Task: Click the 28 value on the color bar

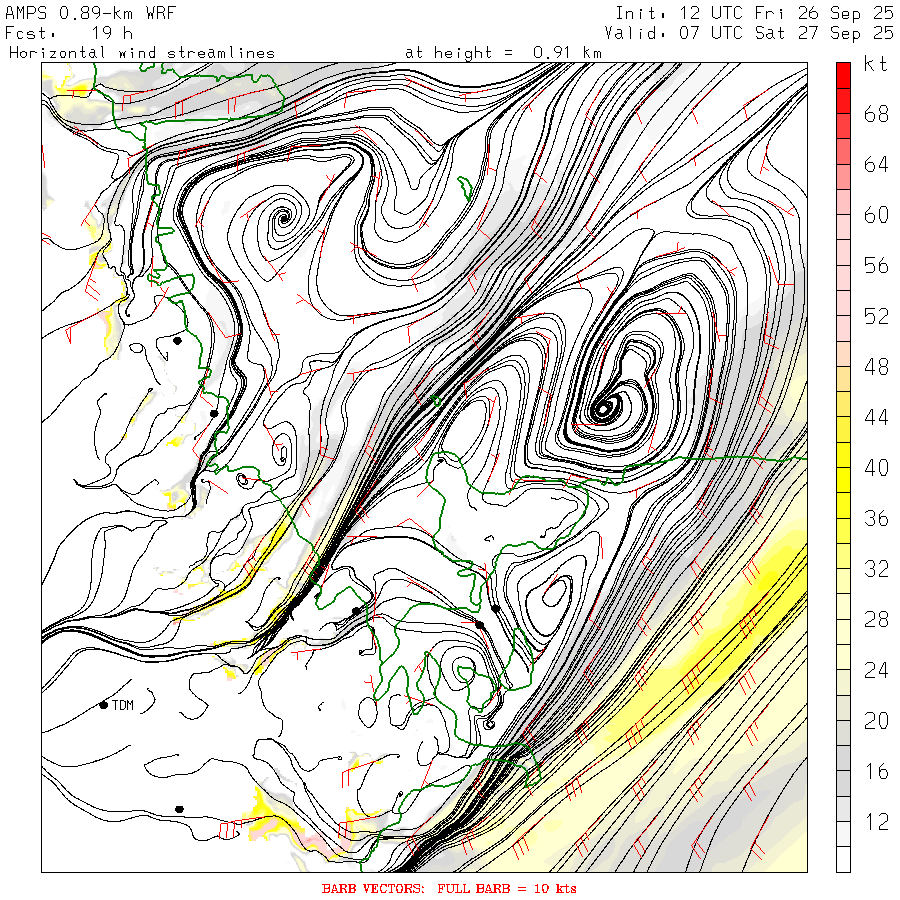Action: point(876,619)
